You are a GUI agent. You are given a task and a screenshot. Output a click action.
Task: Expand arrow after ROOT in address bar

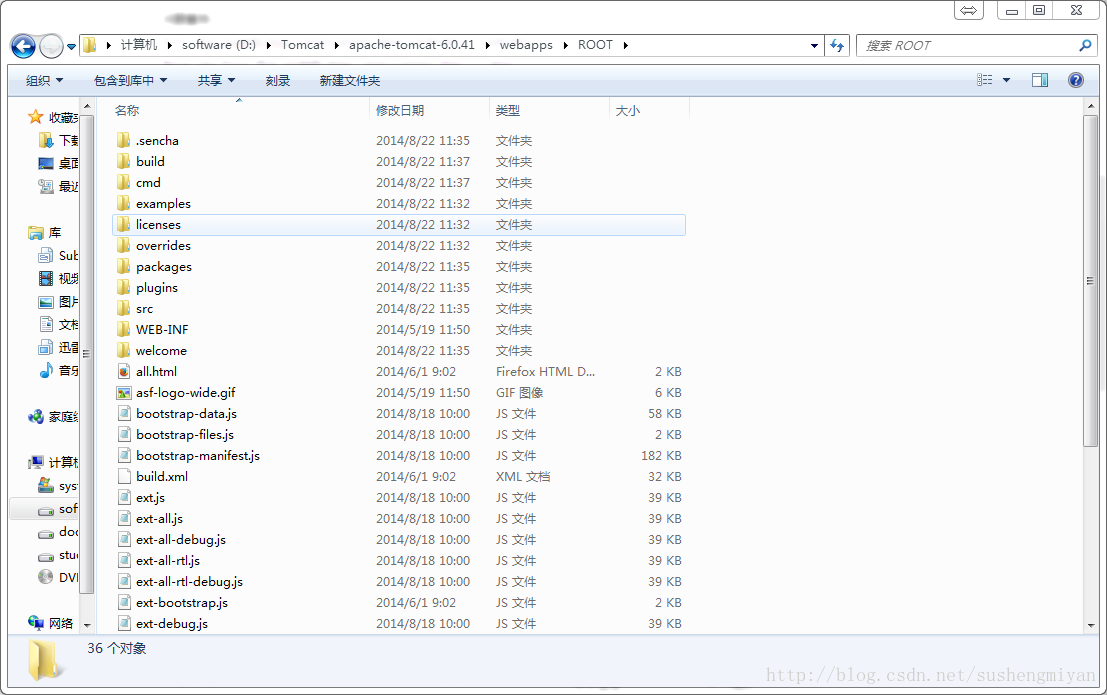tap(626, 45)
